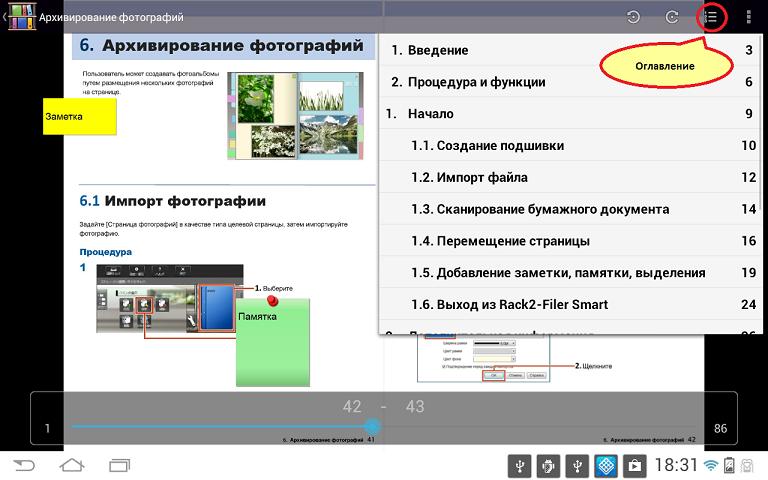Open the table of contents list icon
This screenshot has width=768, height=480.
point(711,17)
